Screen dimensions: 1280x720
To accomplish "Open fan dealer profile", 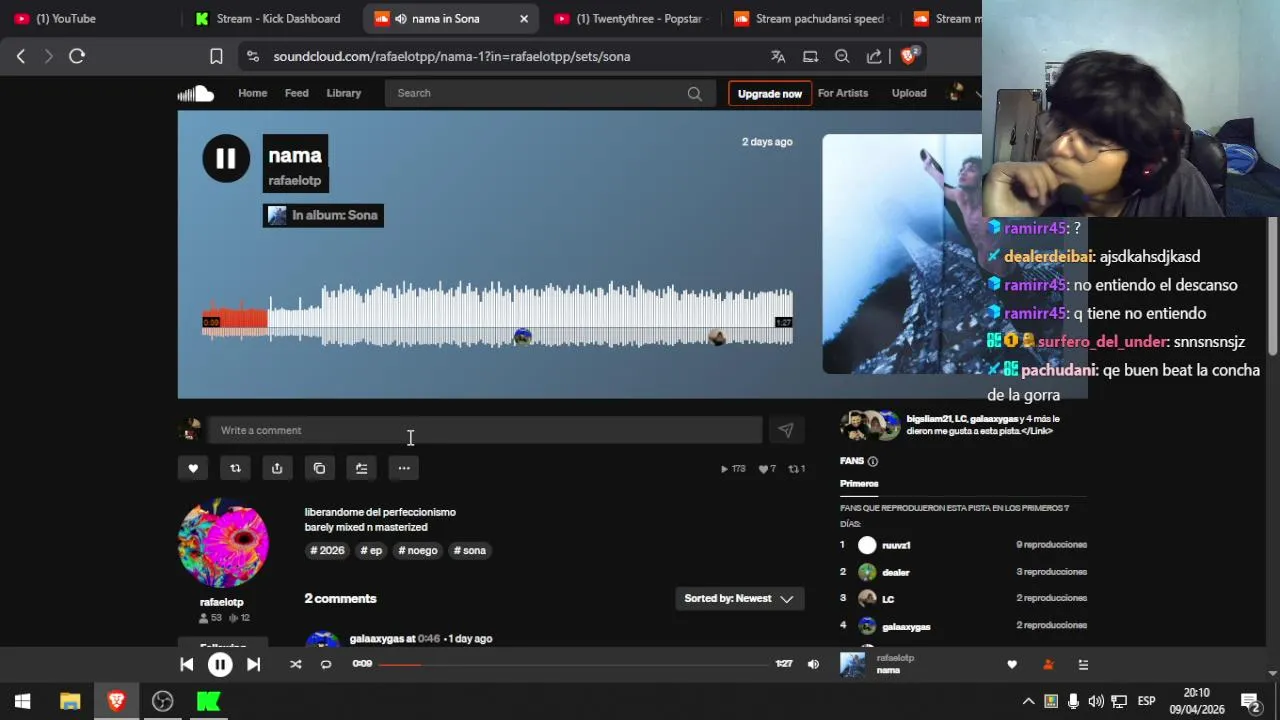I will pyautogui.click(x=895, y=572).
